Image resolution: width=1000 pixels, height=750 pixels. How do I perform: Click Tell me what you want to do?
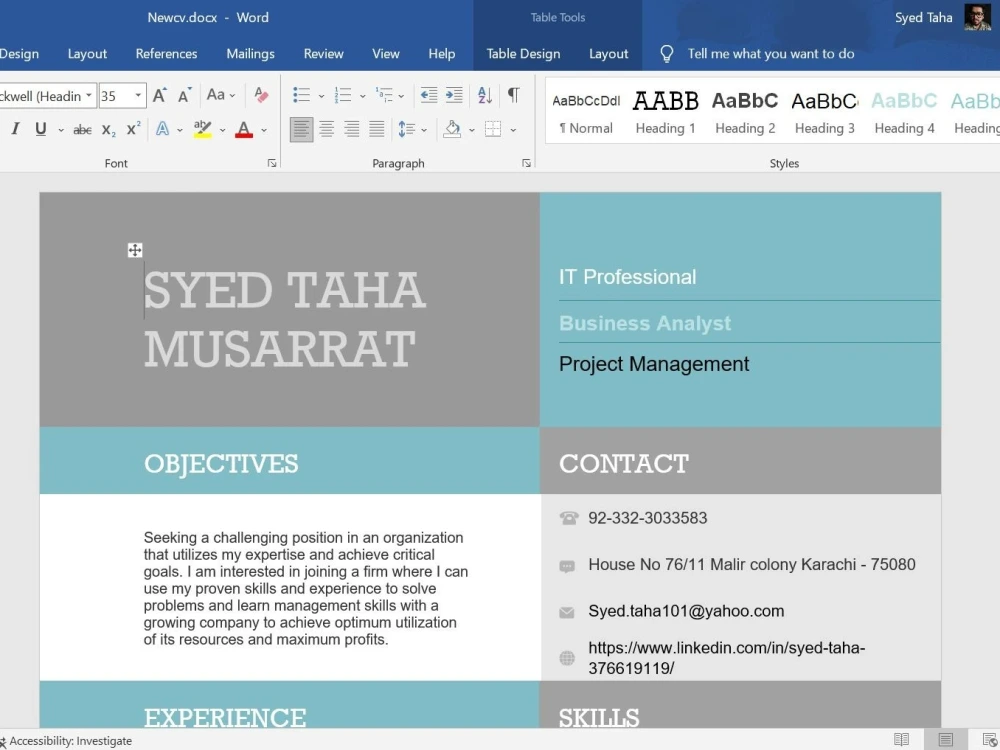click(x=770, y=54)
